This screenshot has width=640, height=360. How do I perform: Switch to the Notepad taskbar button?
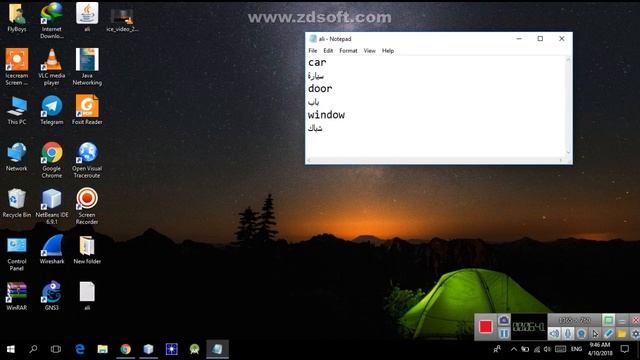pyautogui.click(x=218, y=349)
